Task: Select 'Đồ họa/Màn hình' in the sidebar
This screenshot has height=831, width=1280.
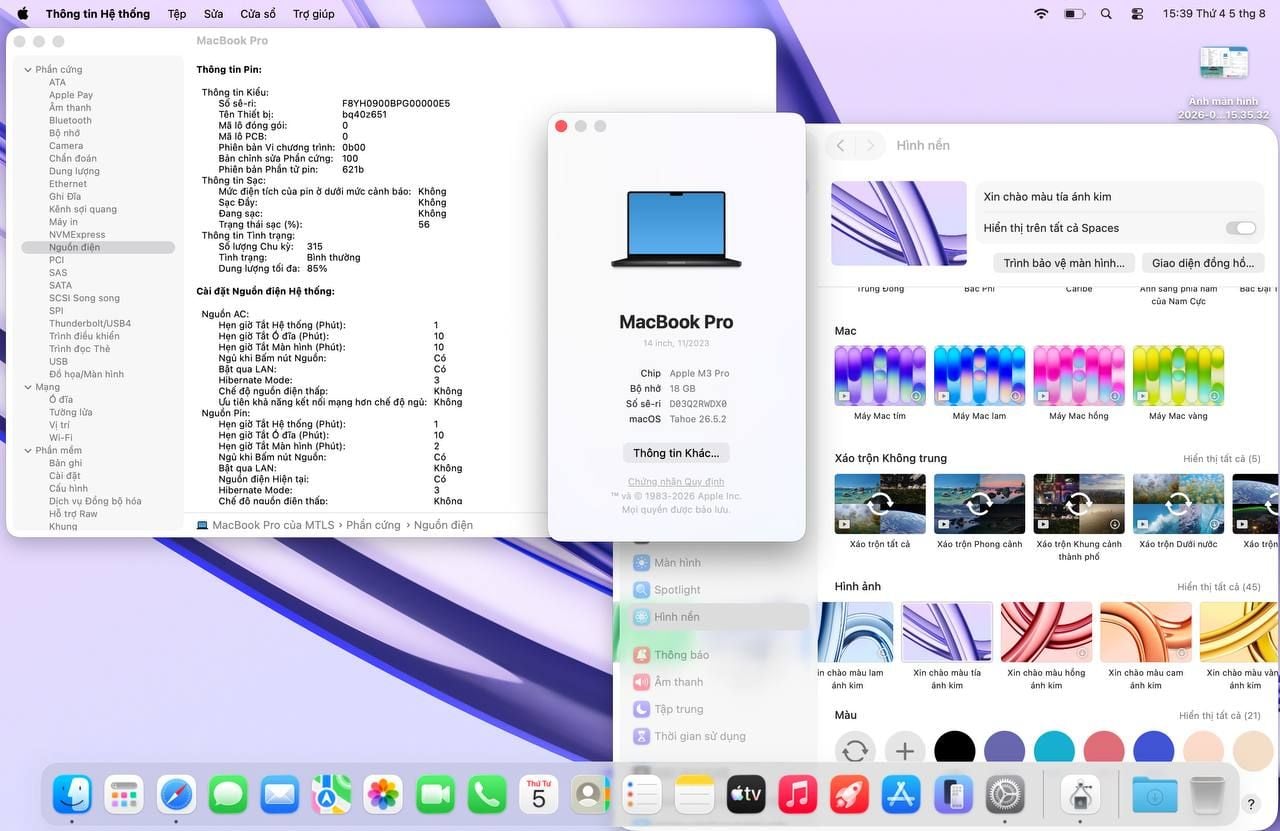Action: (86, 375)
